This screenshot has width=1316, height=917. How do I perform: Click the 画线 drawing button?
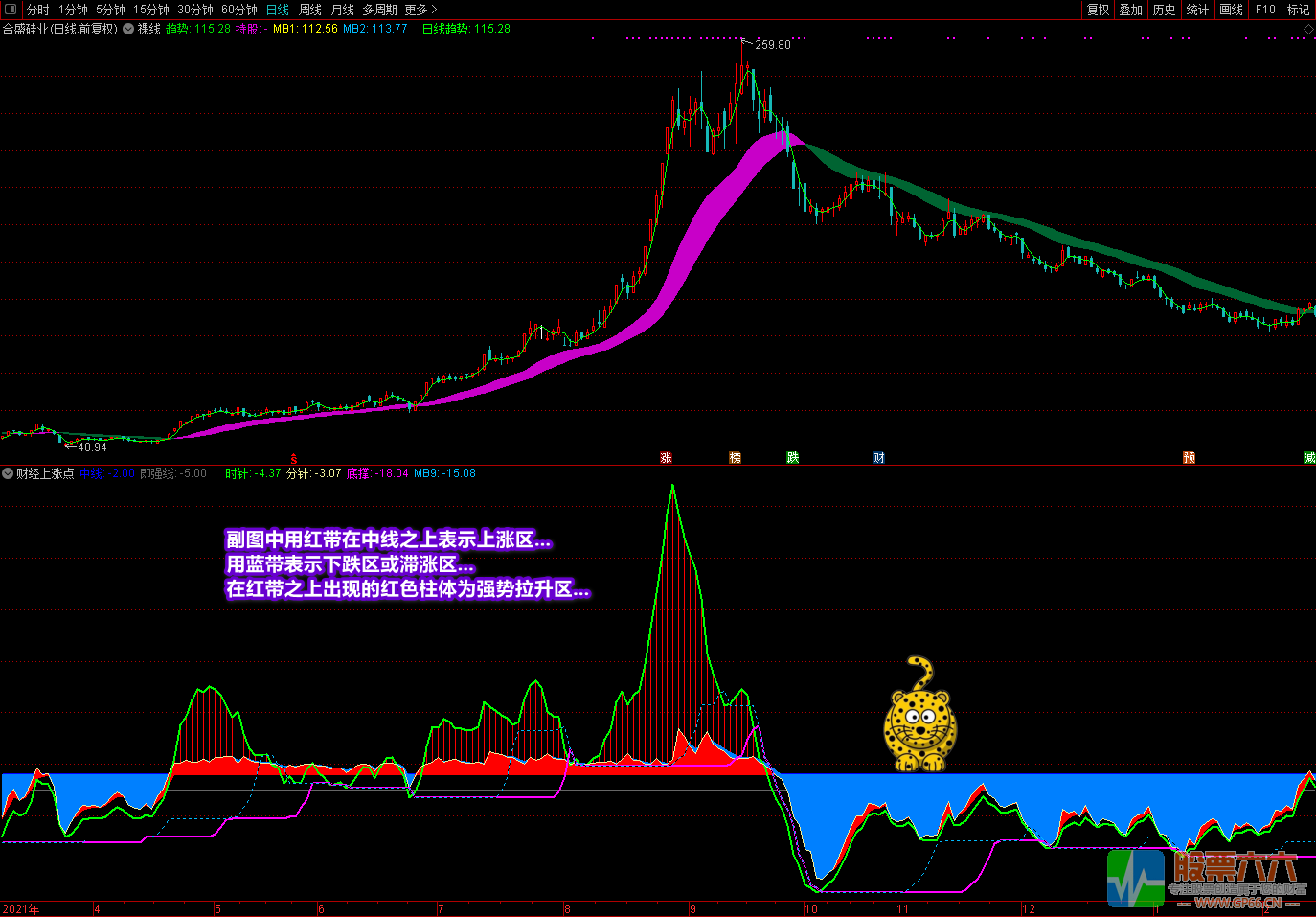(x=1231, y=10)
